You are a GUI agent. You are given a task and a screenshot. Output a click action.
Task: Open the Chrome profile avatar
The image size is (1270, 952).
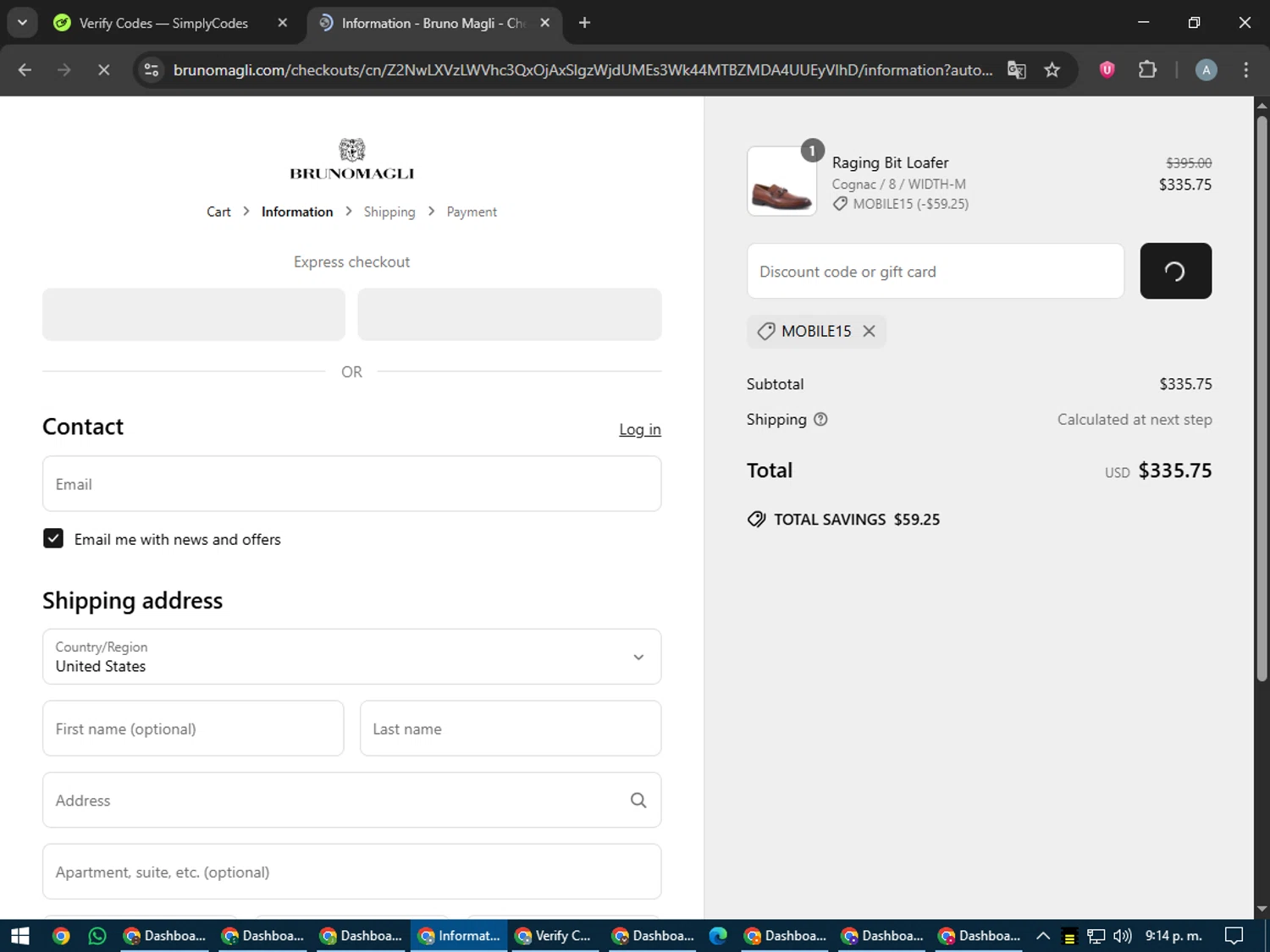pyautogui.click(x=1206, y=70)
